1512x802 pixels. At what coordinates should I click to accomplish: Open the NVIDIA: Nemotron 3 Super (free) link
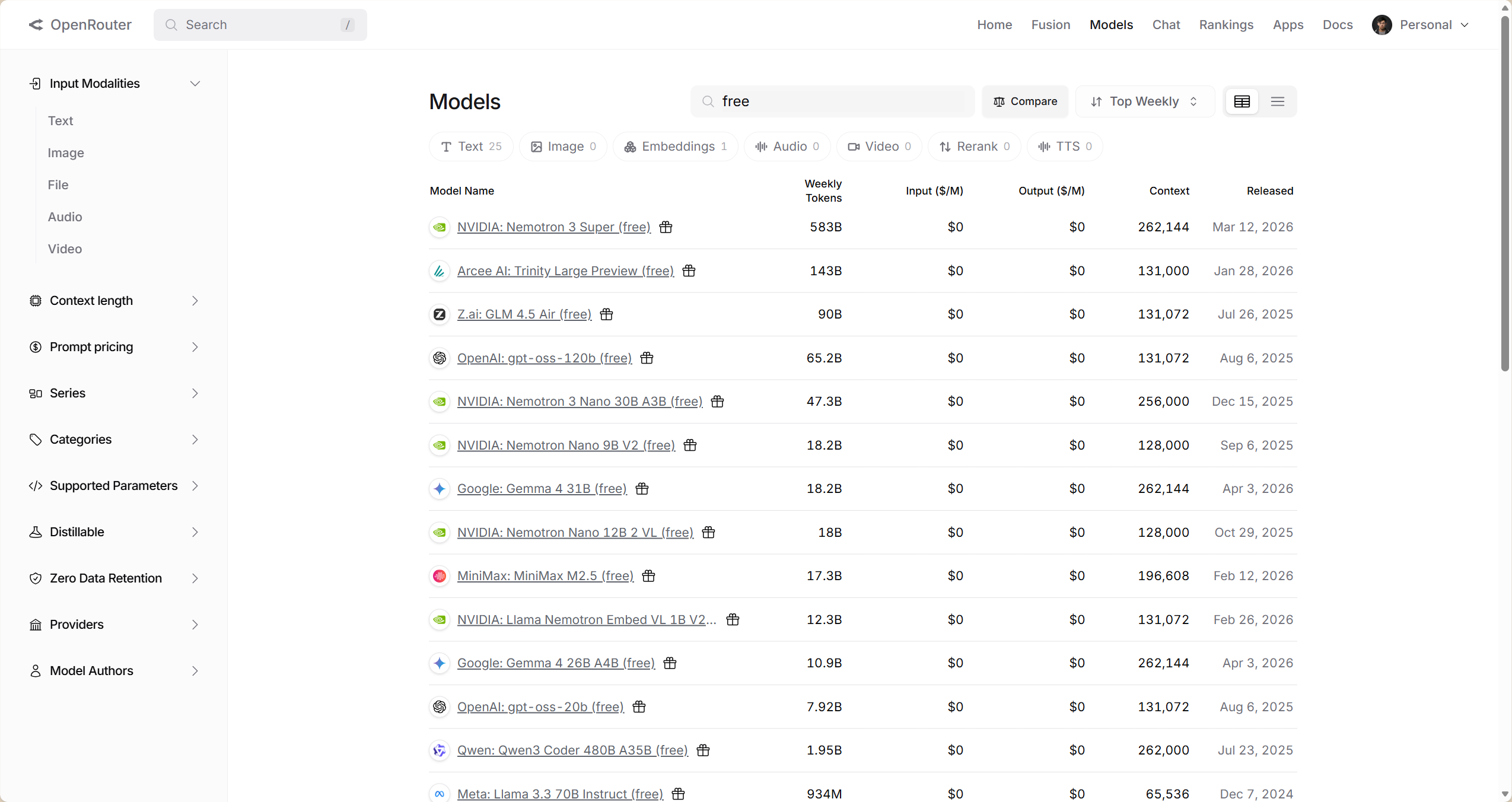(x=554, y=227)
